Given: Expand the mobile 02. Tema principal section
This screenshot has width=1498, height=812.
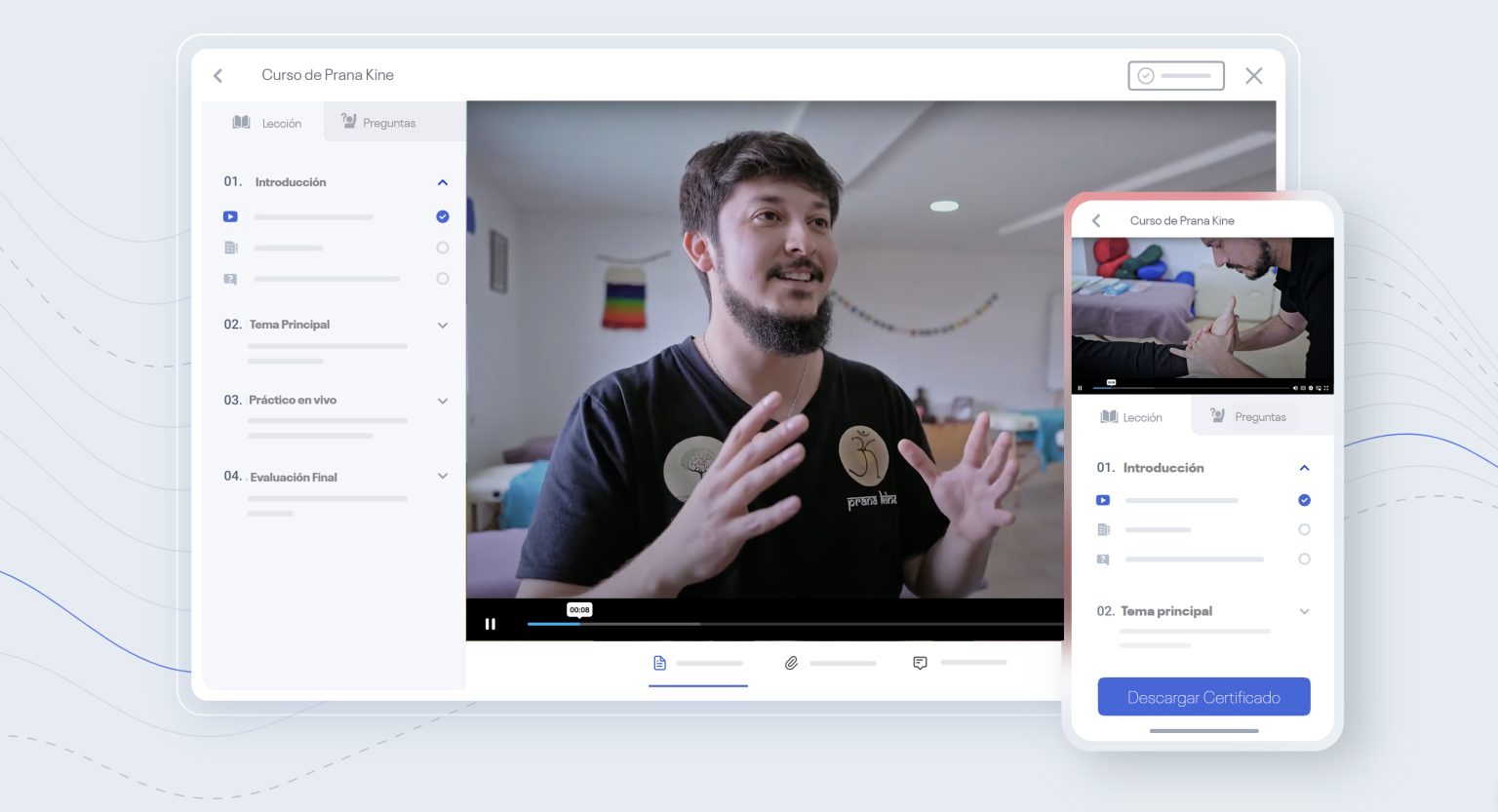Looking at the screenshot, I should 1304,611.
